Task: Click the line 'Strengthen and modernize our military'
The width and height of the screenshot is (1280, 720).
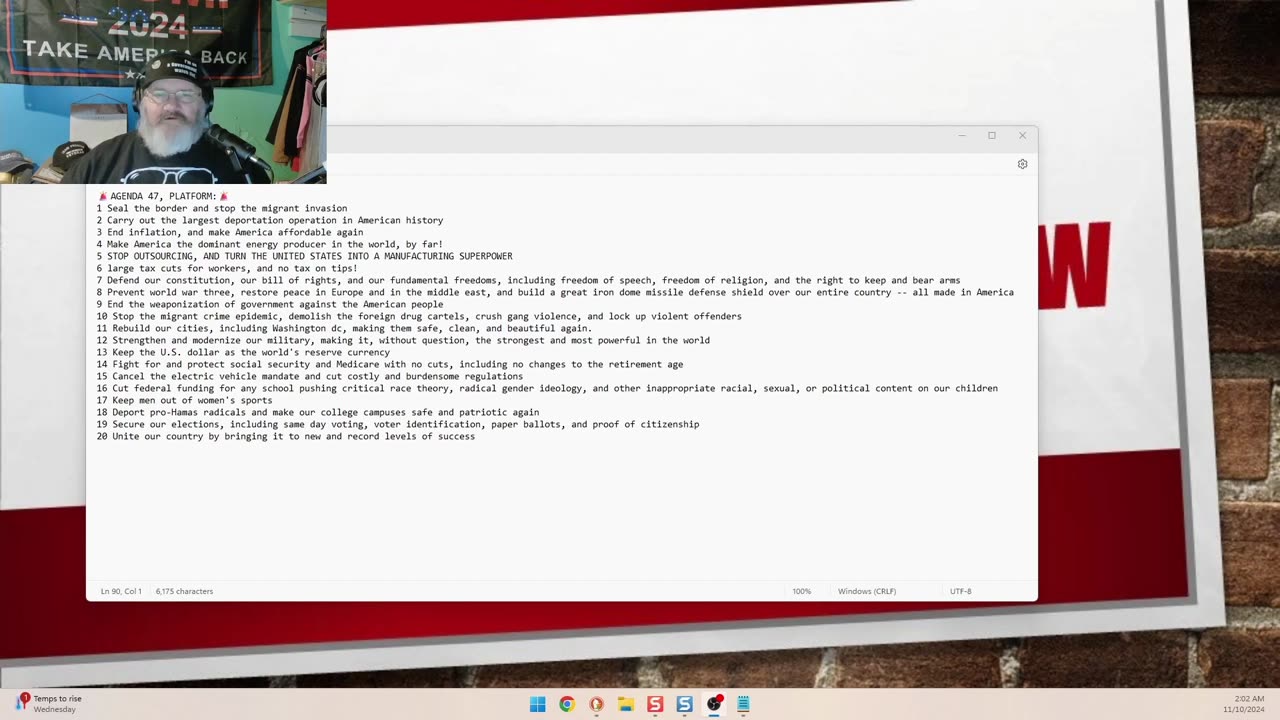Action: click(x=403, y=340)
